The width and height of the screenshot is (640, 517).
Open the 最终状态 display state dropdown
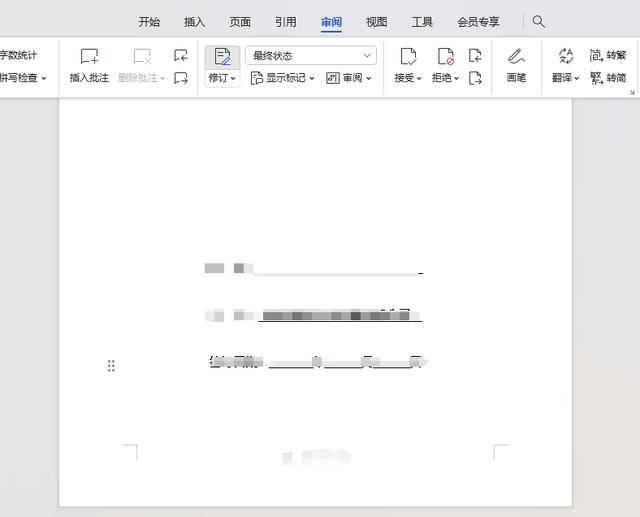click(x=311, y=56)
